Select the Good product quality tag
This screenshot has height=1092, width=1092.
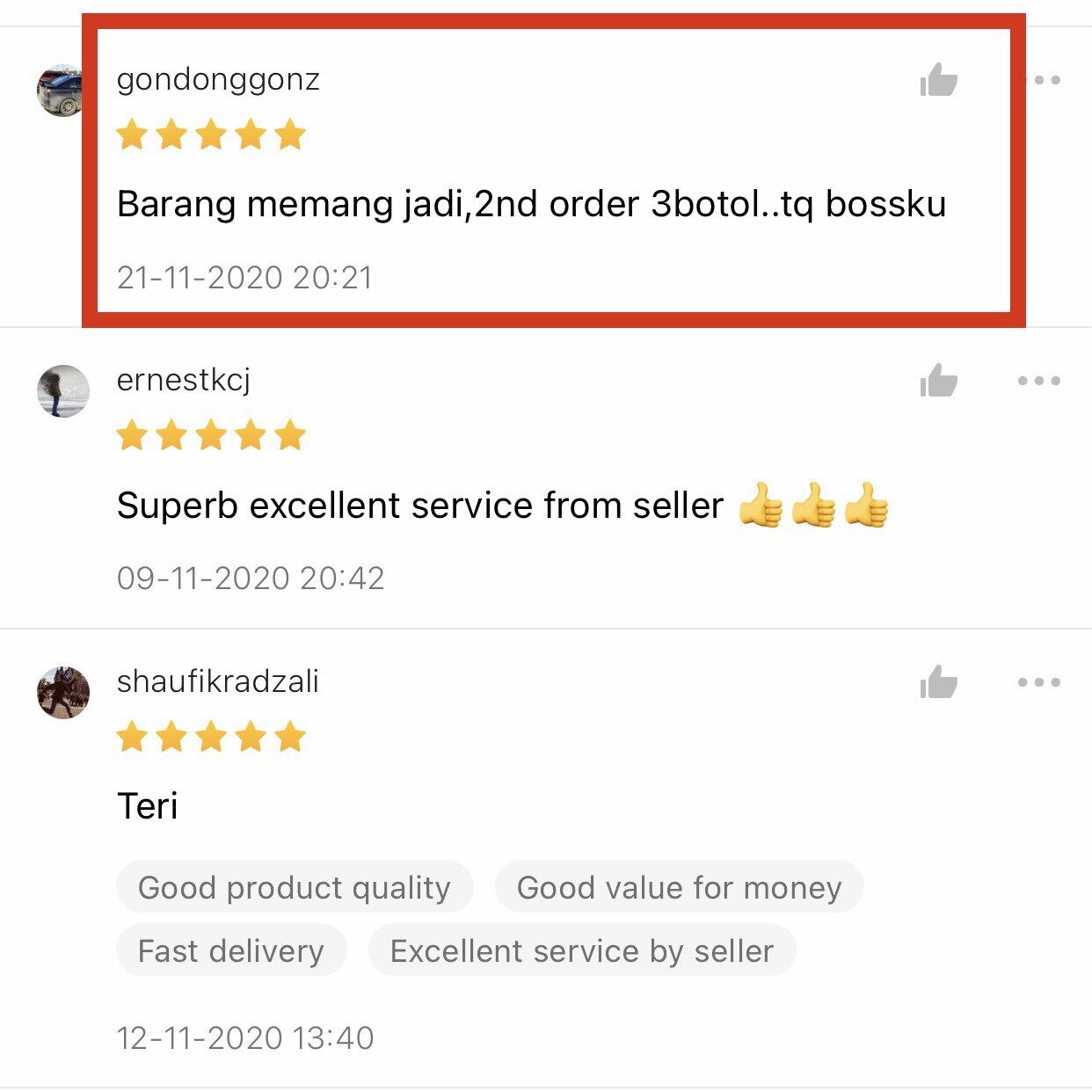(x=295, y=887)
